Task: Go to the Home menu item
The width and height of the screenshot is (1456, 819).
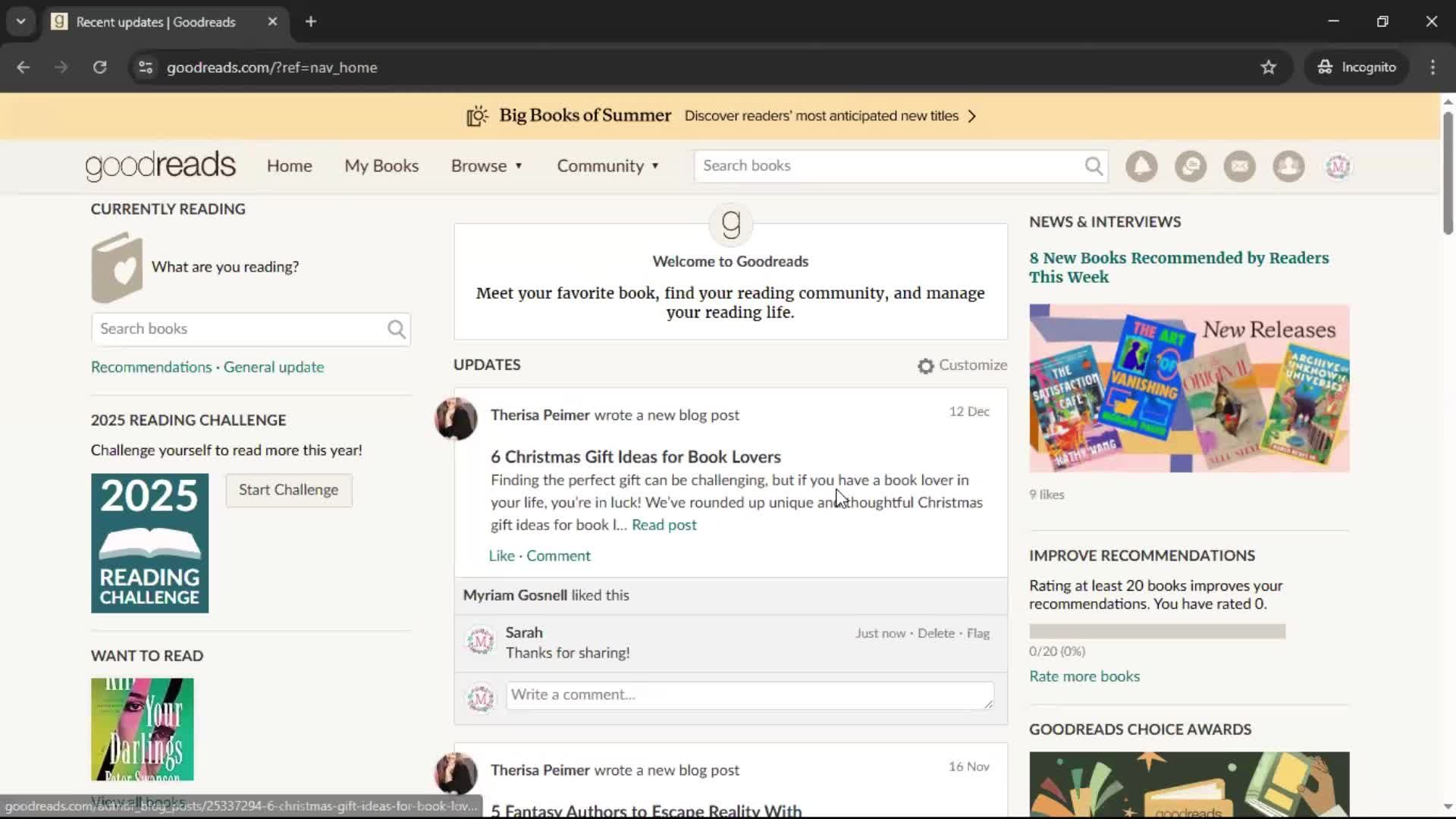Action: [x=289, y=166]
